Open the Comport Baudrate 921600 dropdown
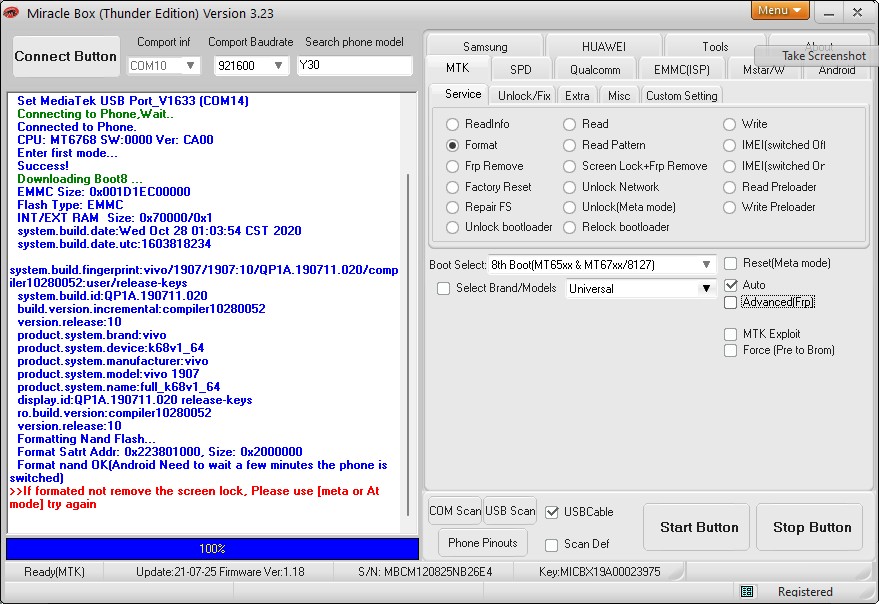Image resolution: width=879 pixels, height=604 pixels. (x=251, y=66)
